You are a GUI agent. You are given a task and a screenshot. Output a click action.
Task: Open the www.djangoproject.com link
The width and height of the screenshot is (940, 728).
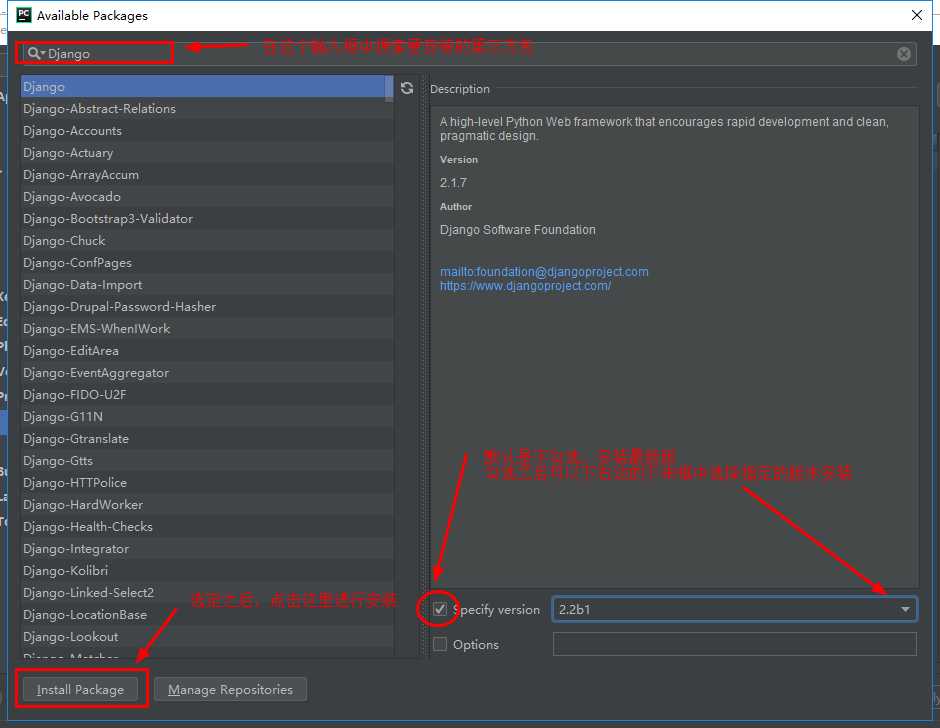[x=525, y=286]
